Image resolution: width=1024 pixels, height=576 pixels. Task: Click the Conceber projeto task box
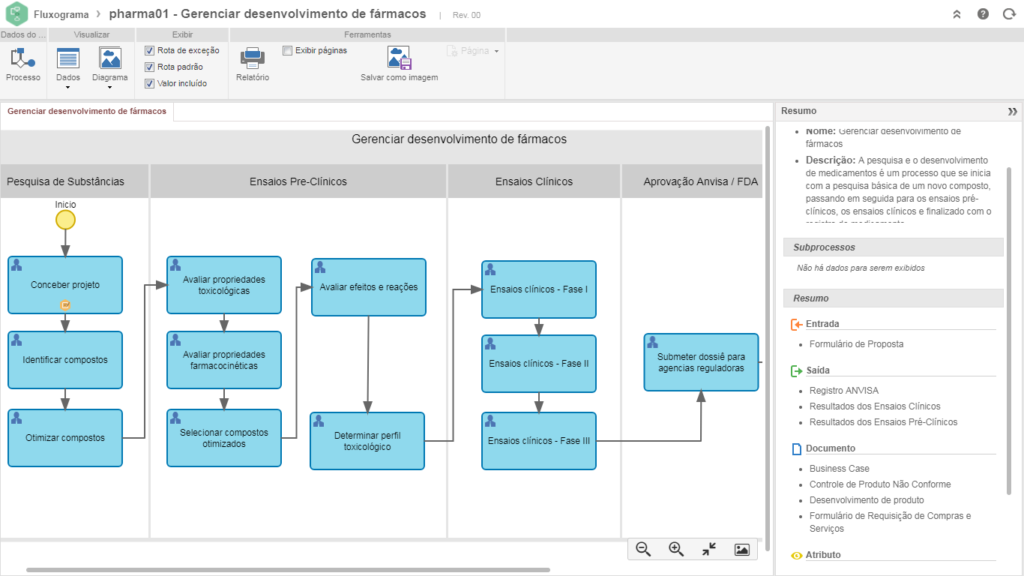point(65,285)
